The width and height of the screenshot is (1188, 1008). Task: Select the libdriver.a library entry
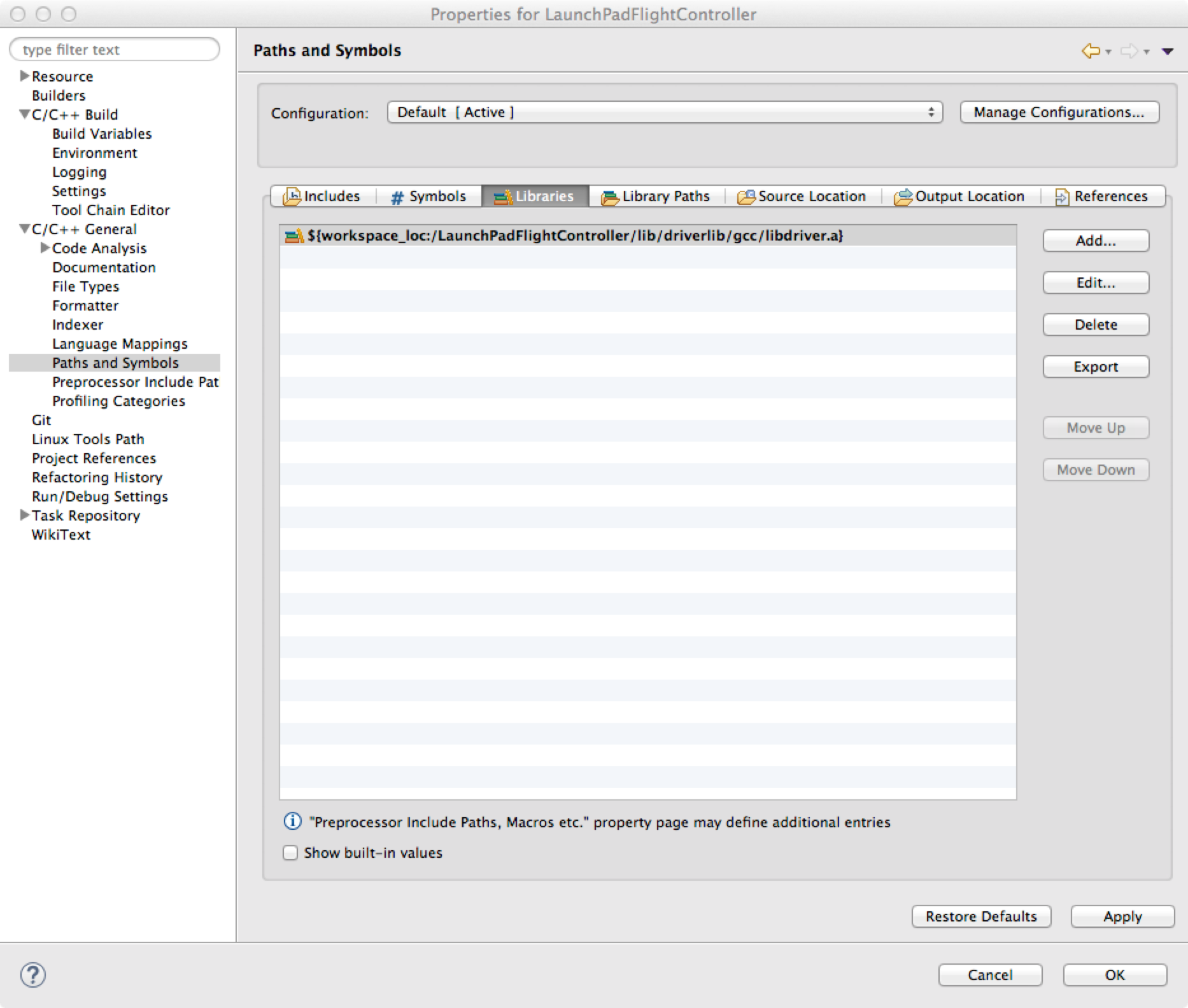coord(574,236)
